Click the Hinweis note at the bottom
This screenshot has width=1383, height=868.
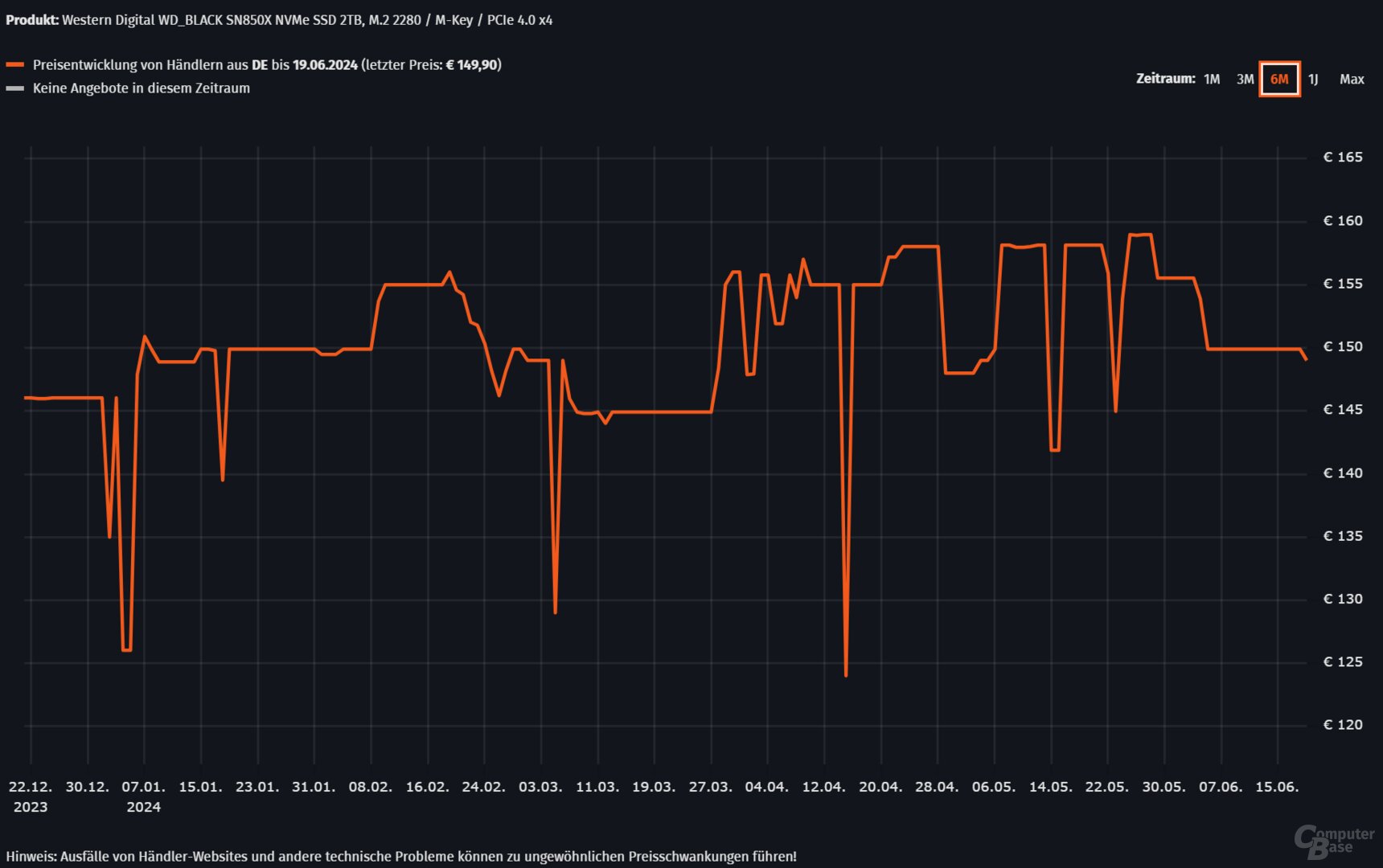pyautogui.click(x=401, y=857)
